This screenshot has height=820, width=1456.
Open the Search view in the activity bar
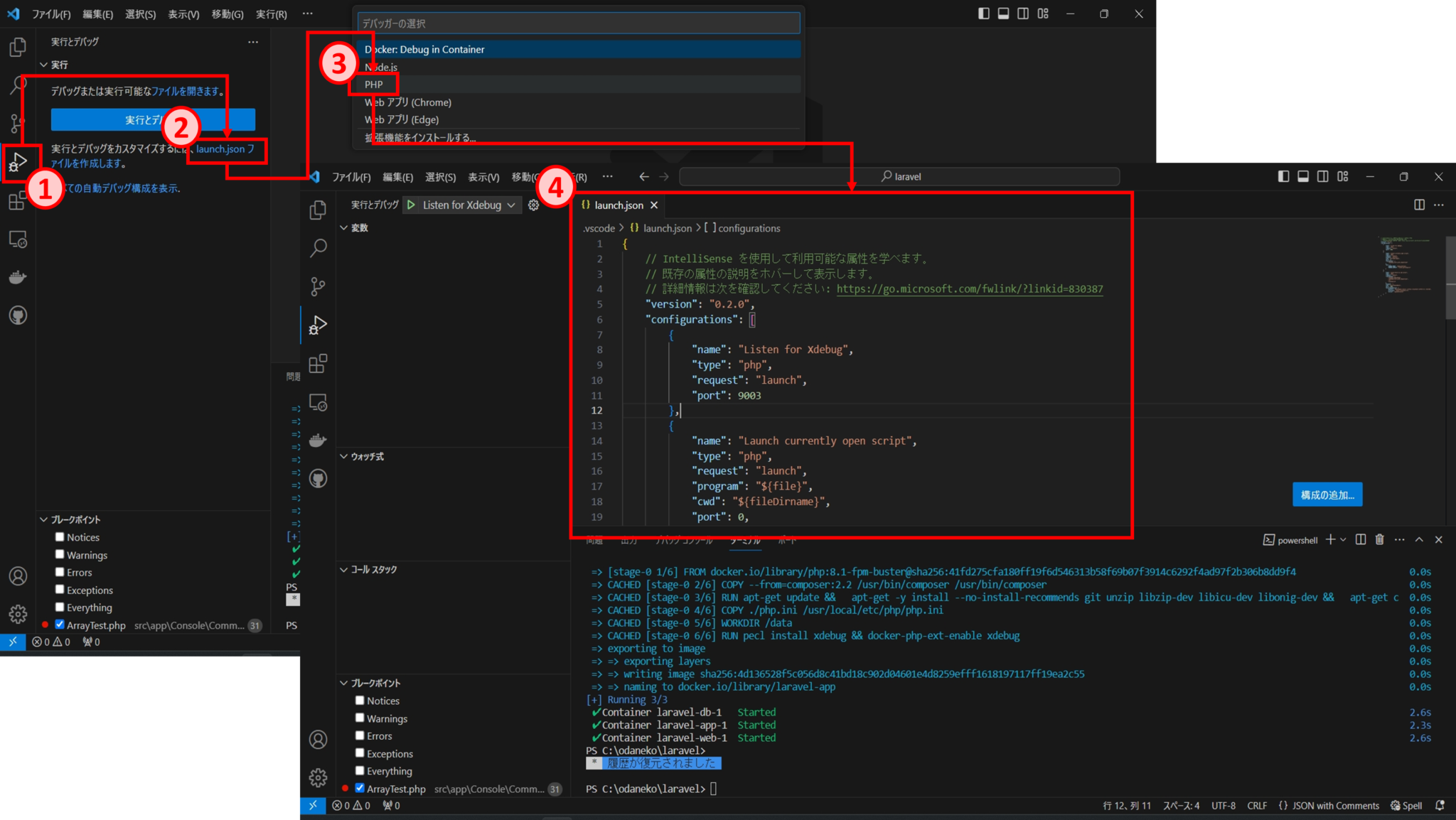(x=318, y=247)
